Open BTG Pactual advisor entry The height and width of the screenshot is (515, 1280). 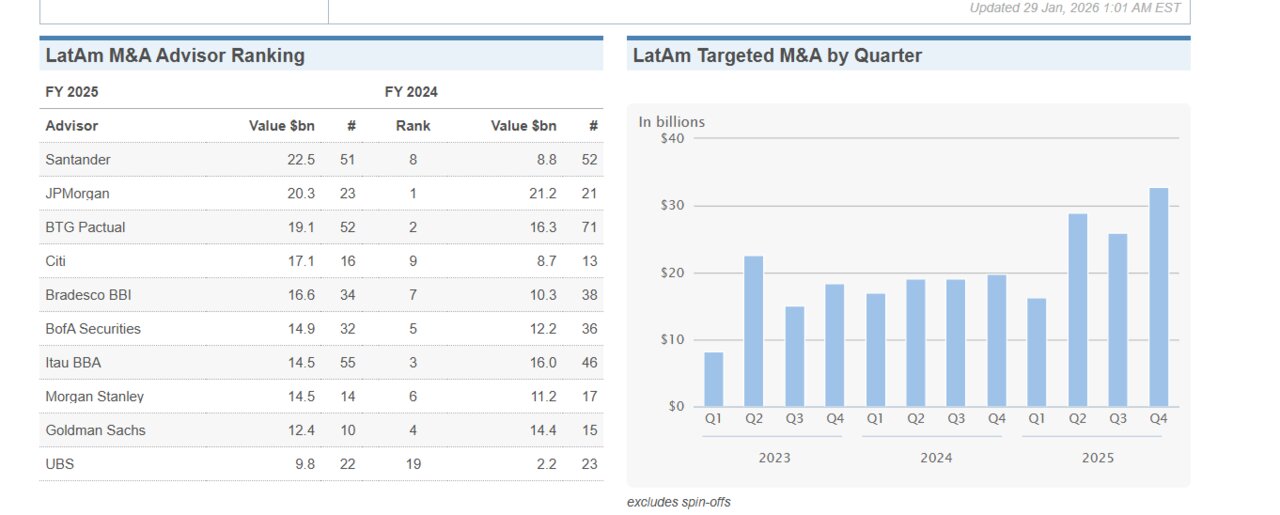(x=85, y=227)
